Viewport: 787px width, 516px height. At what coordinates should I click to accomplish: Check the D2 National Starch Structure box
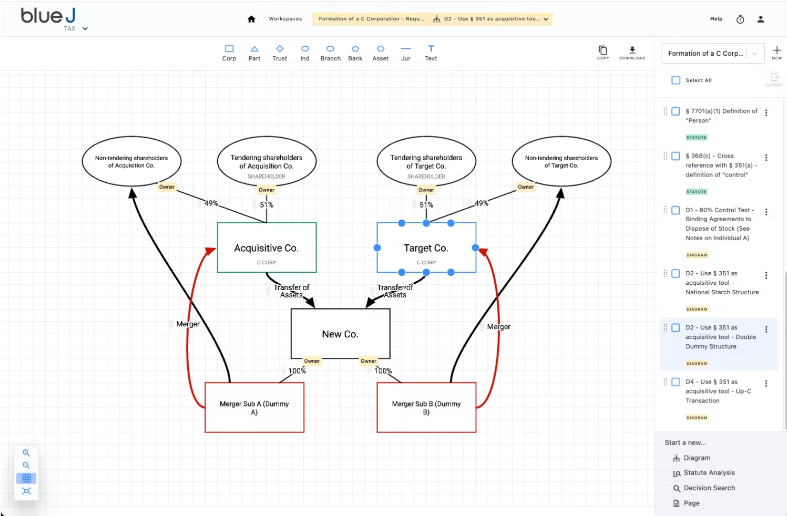point(676,273)
